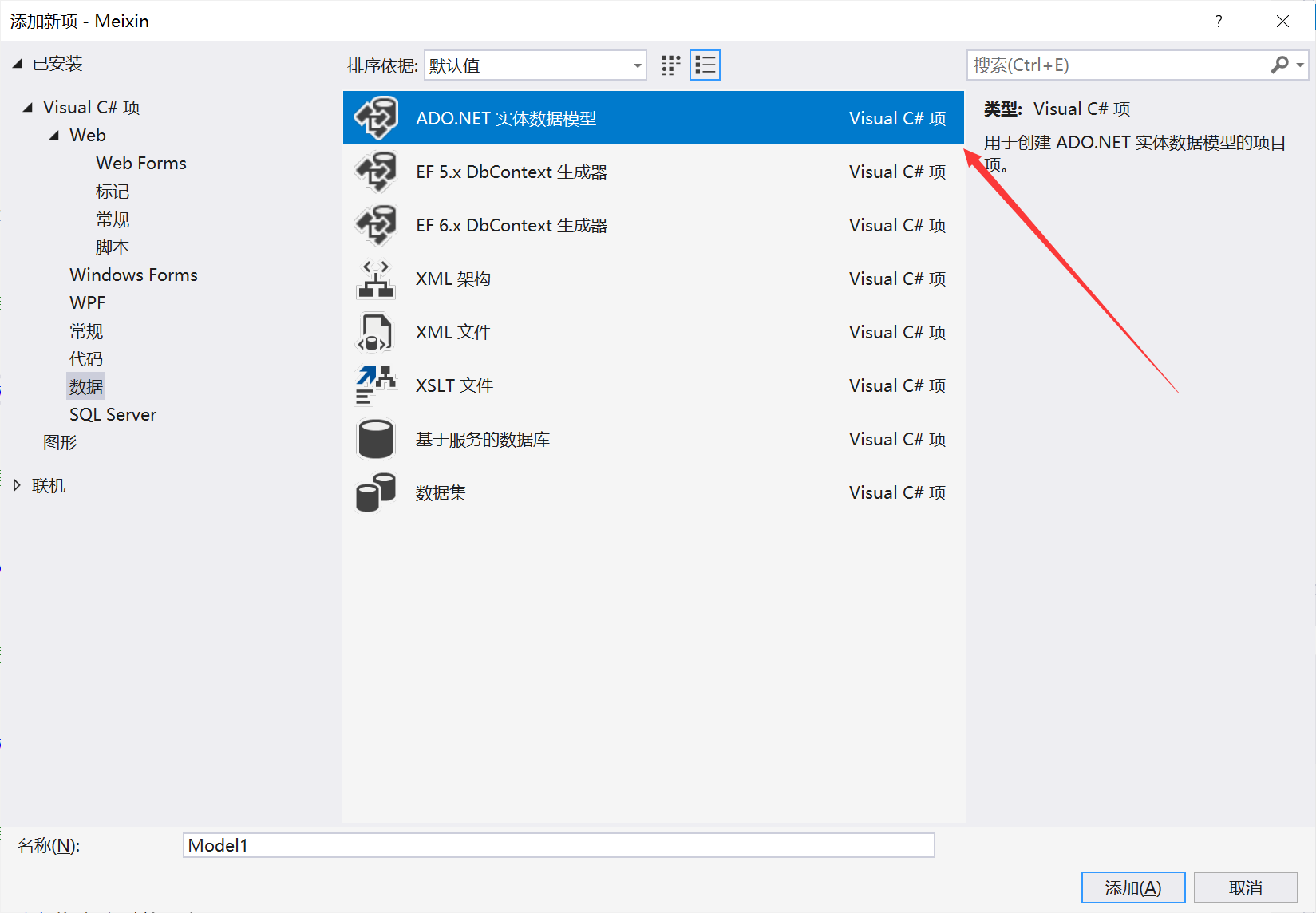Click the EF 6.x DbContext 生成器 icon
Screen dimensions: 1316x913
pos(376,225)
